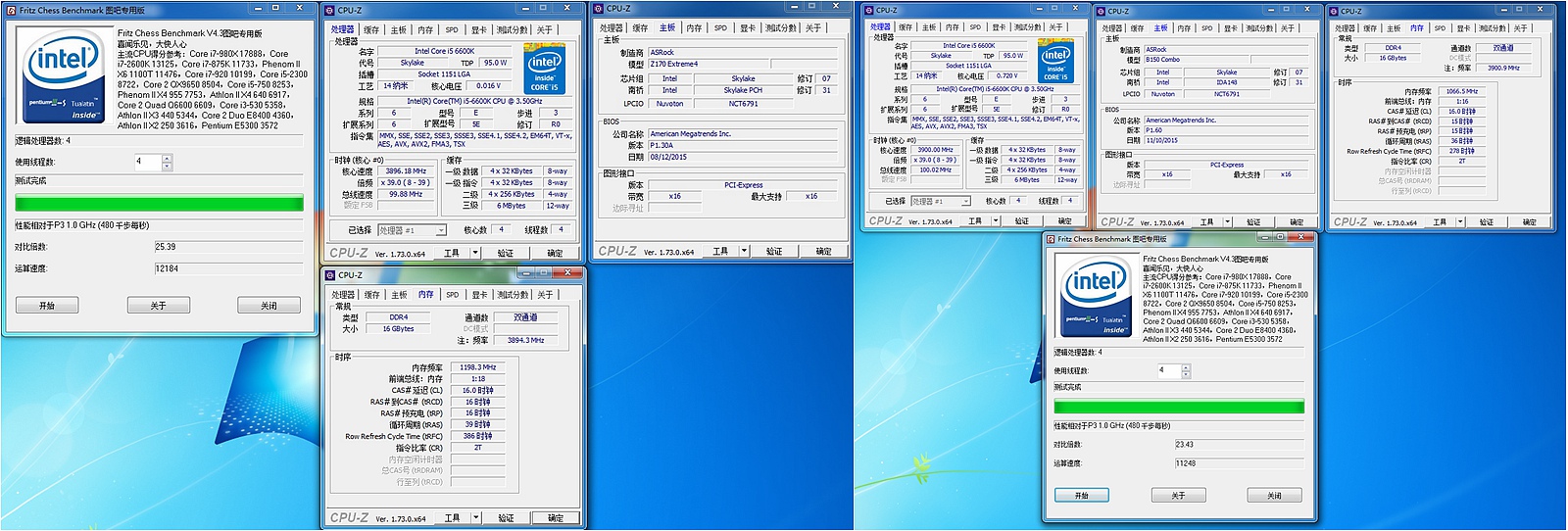The image size is (1568, 531).
Task: Click Intel Core i5 badge in 3900.00 MHz CPU-Z window
Action: coord(1055,62)
